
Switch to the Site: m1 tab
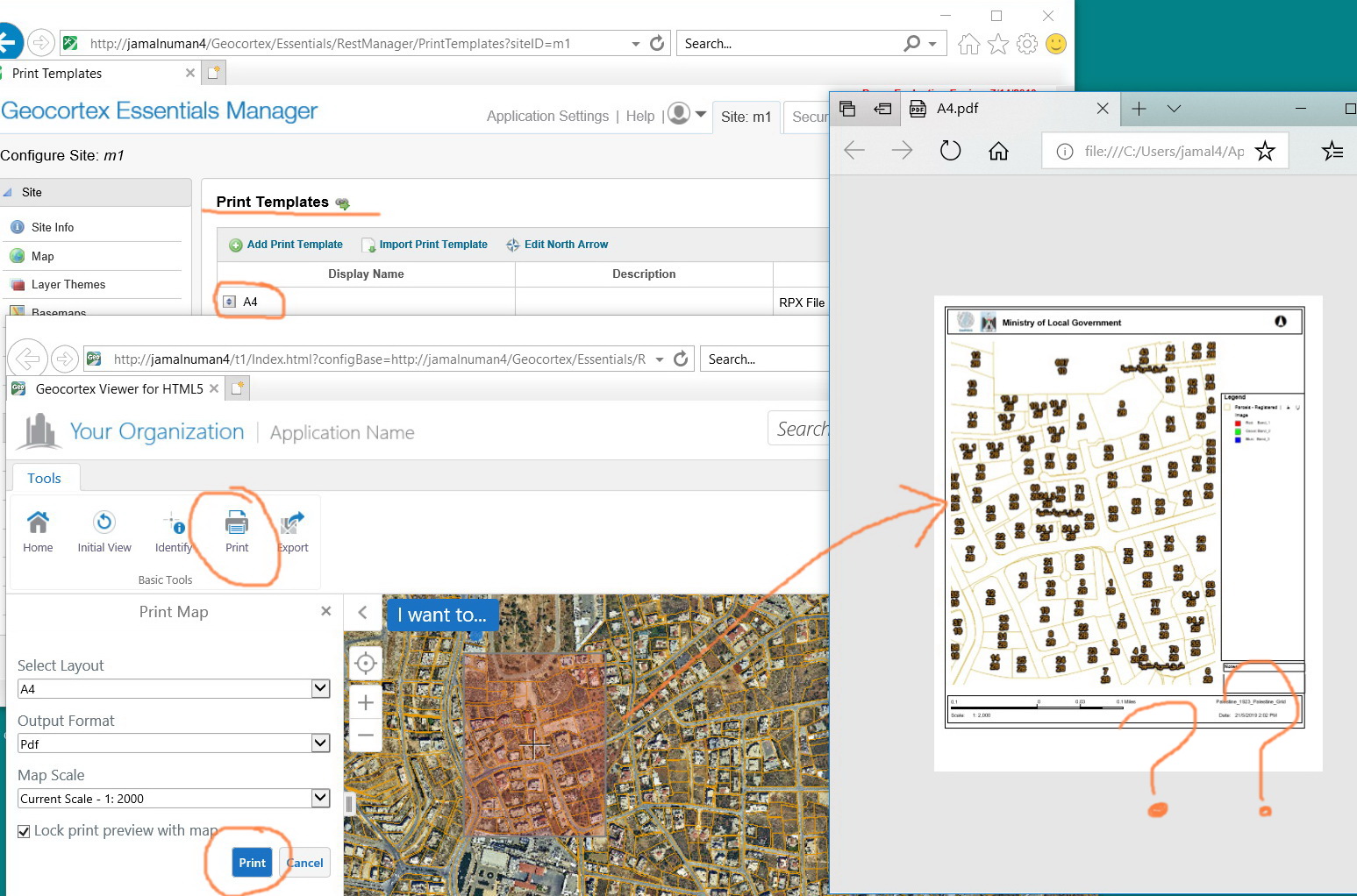coord(746,117)
